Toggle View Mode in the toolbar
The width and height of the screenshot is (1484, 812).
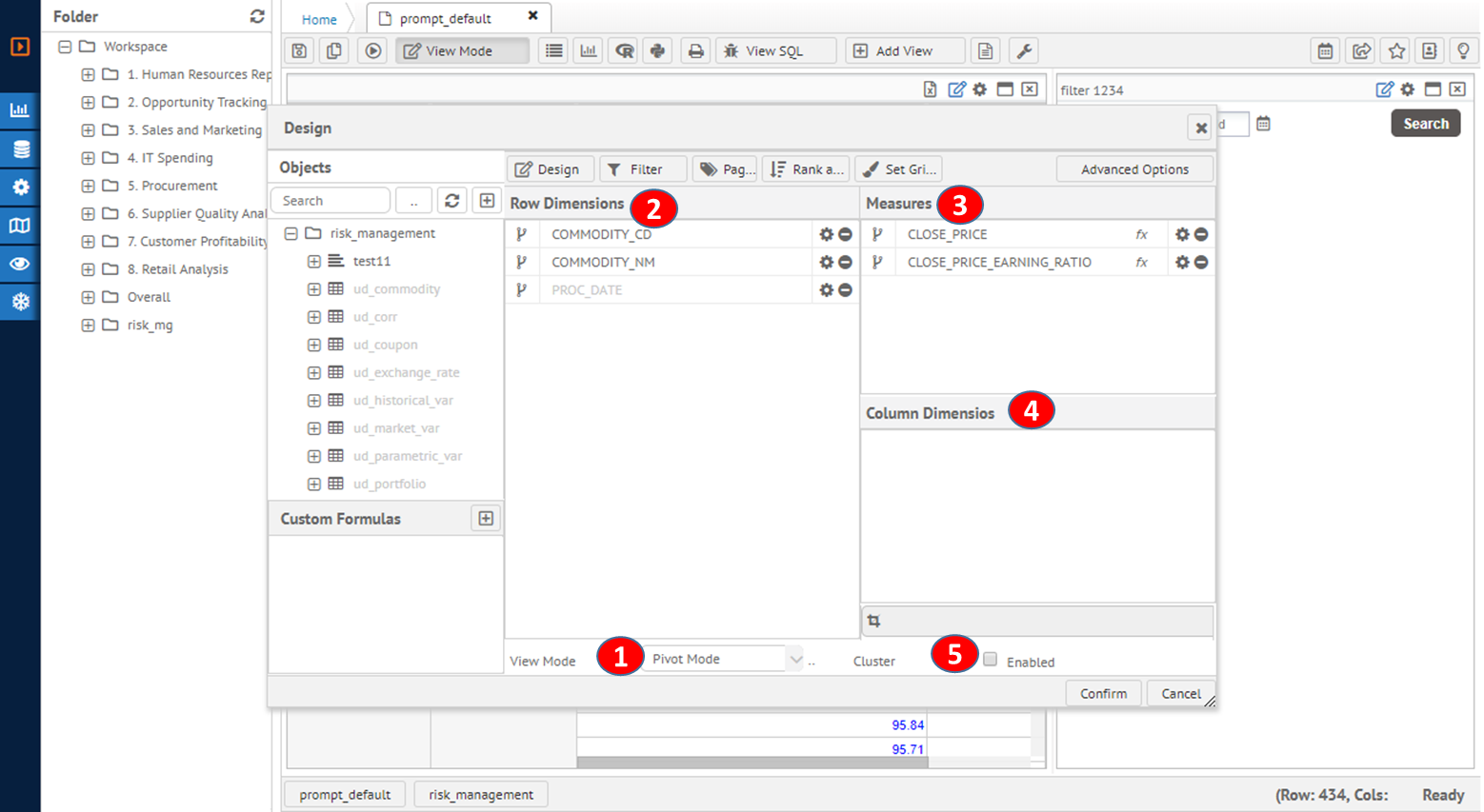tap(462, 51)
